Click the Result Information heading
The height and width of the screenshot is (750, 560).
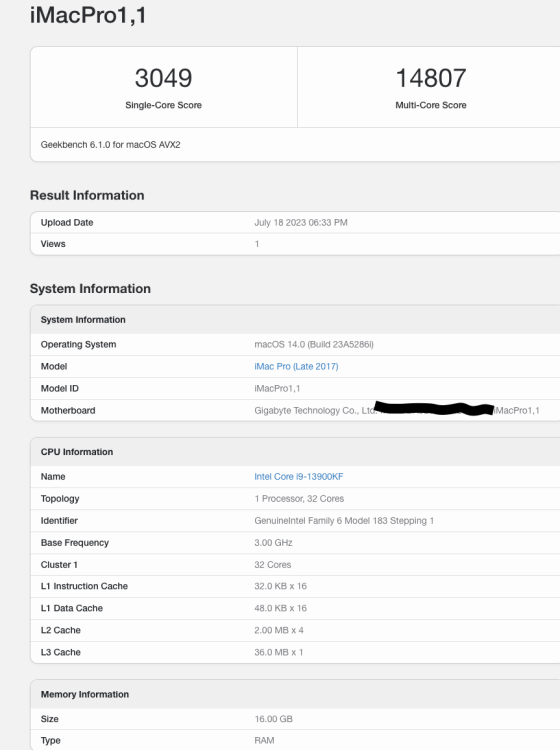(x=87, y=195)
